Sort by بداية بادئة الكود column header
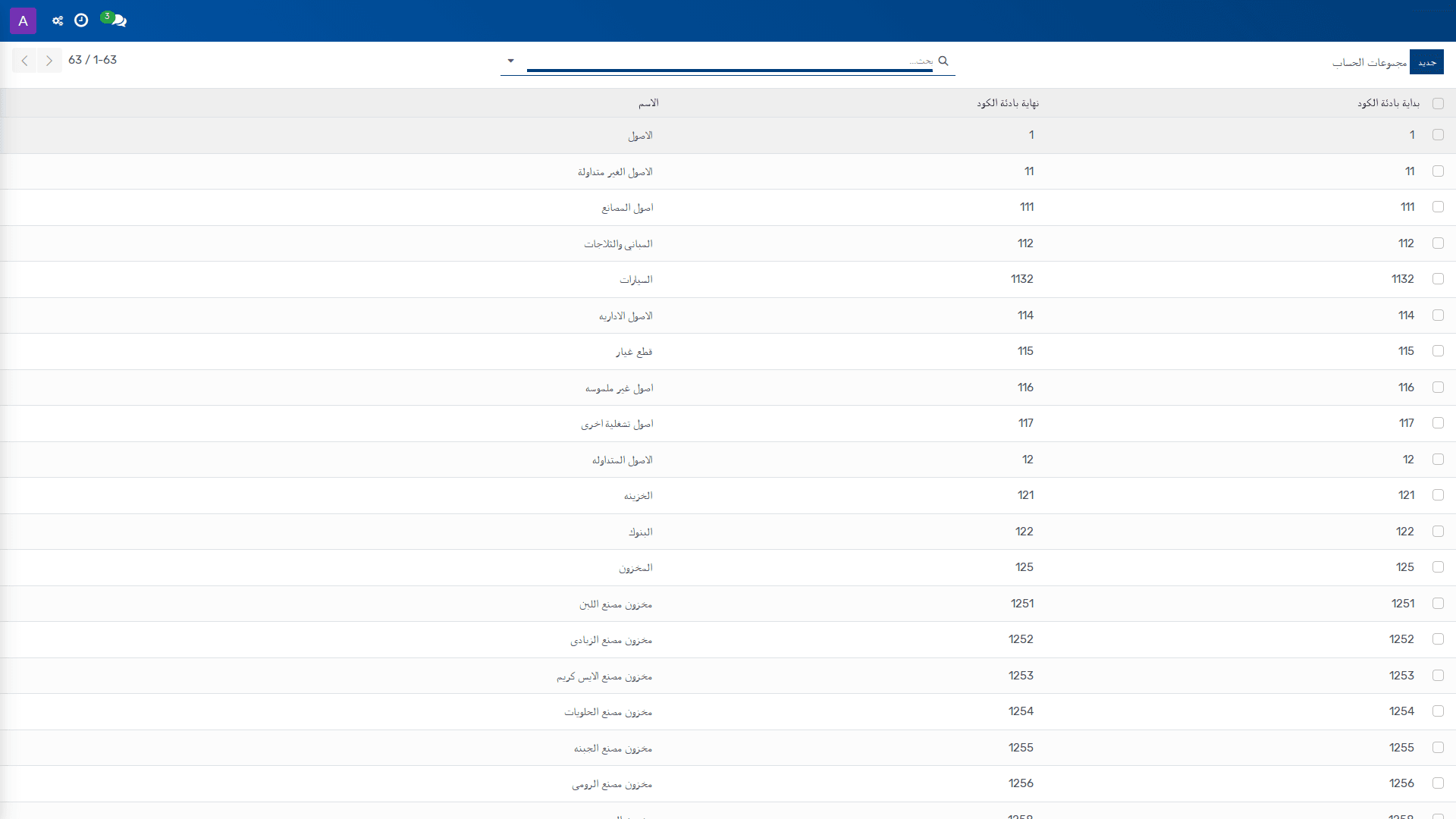The width and height of the screenshot is (1456, 819). [1389, 103]
